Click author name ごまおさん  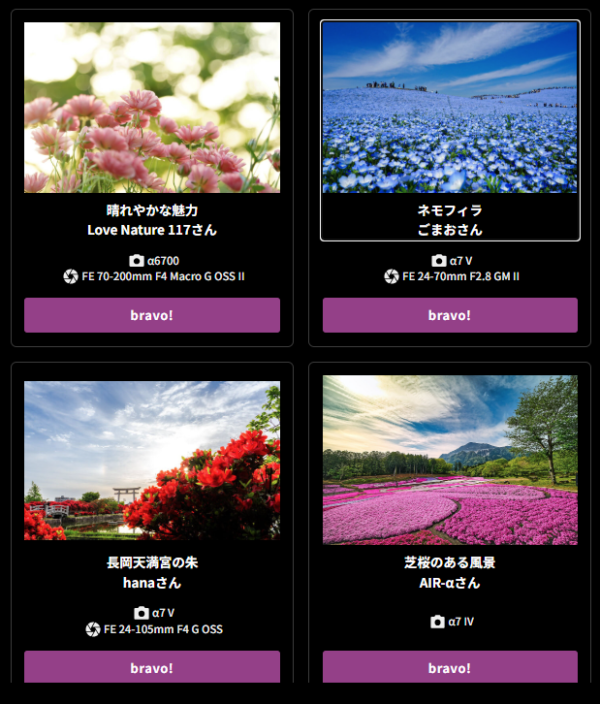pyautogui.click(x=450, y=230)
